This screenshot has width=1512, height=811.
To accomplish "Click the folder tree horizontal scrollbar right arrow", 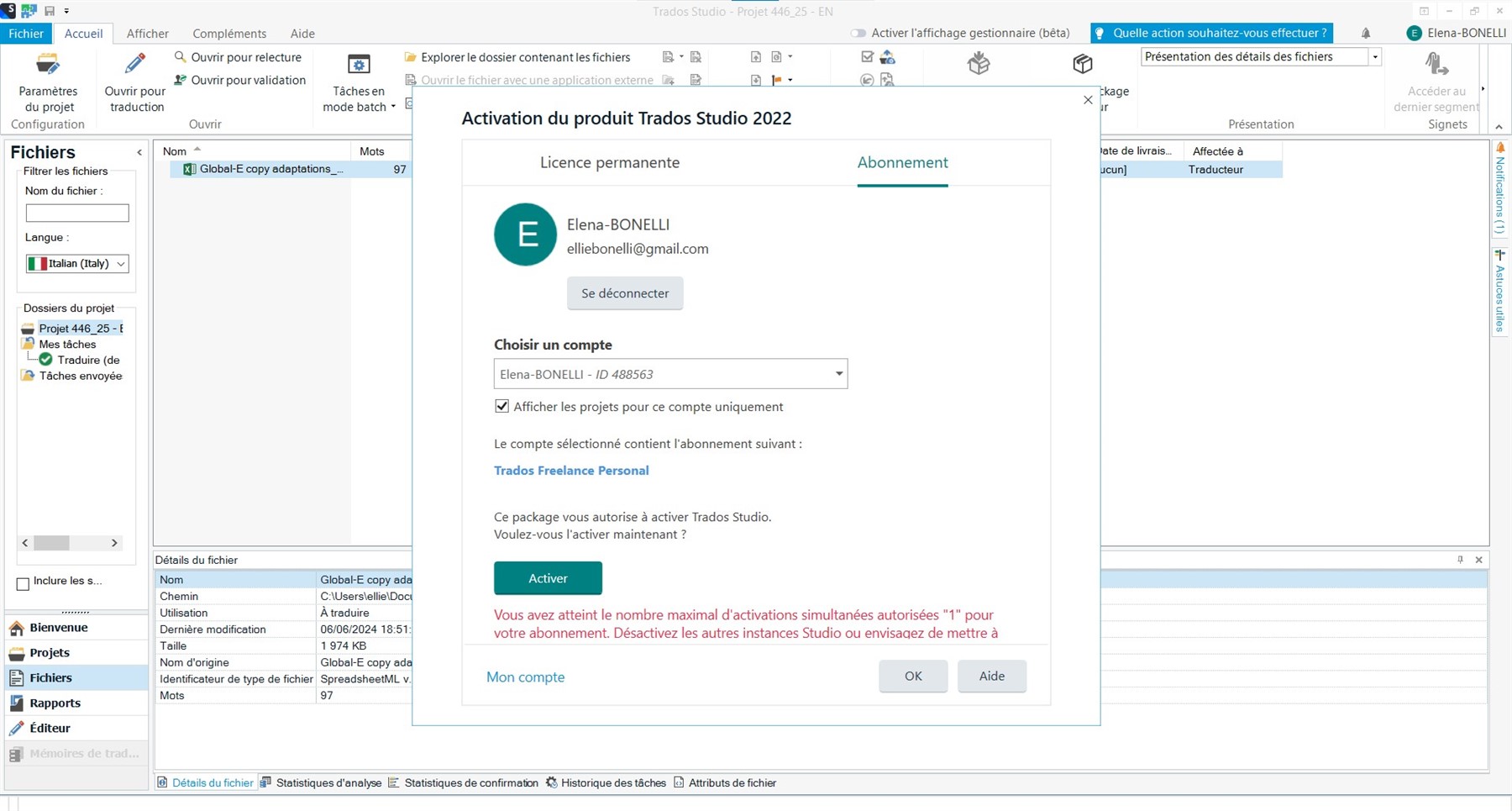I will coord(114,543).
